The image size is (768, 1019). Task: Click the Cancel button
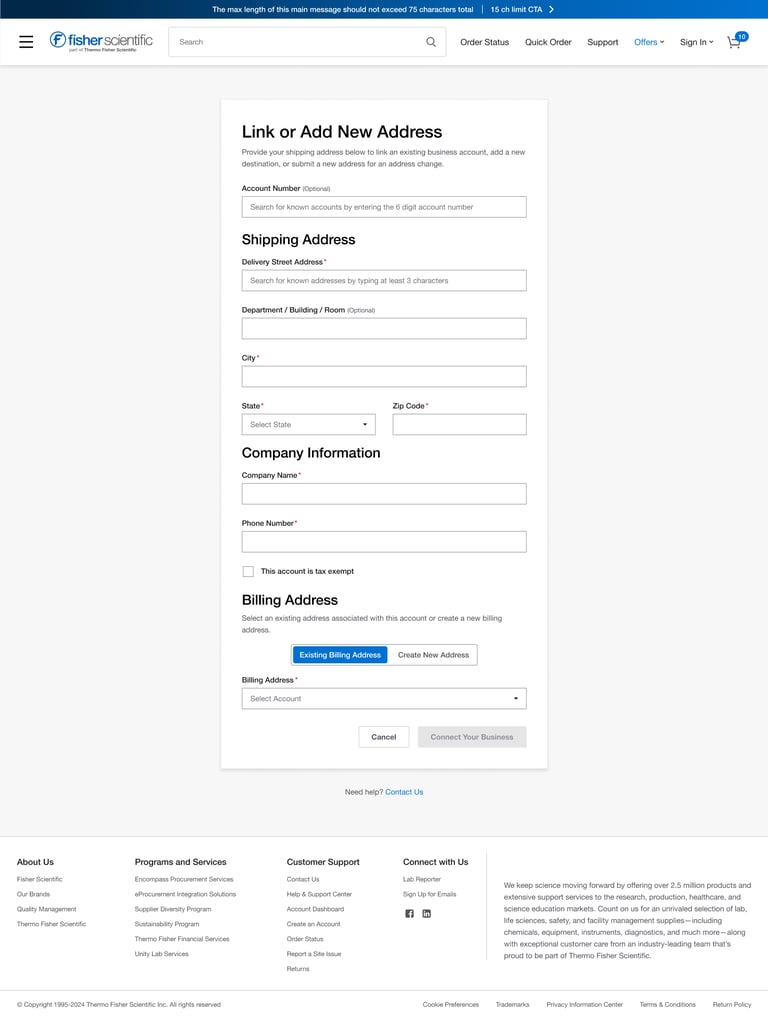point(384,737)
